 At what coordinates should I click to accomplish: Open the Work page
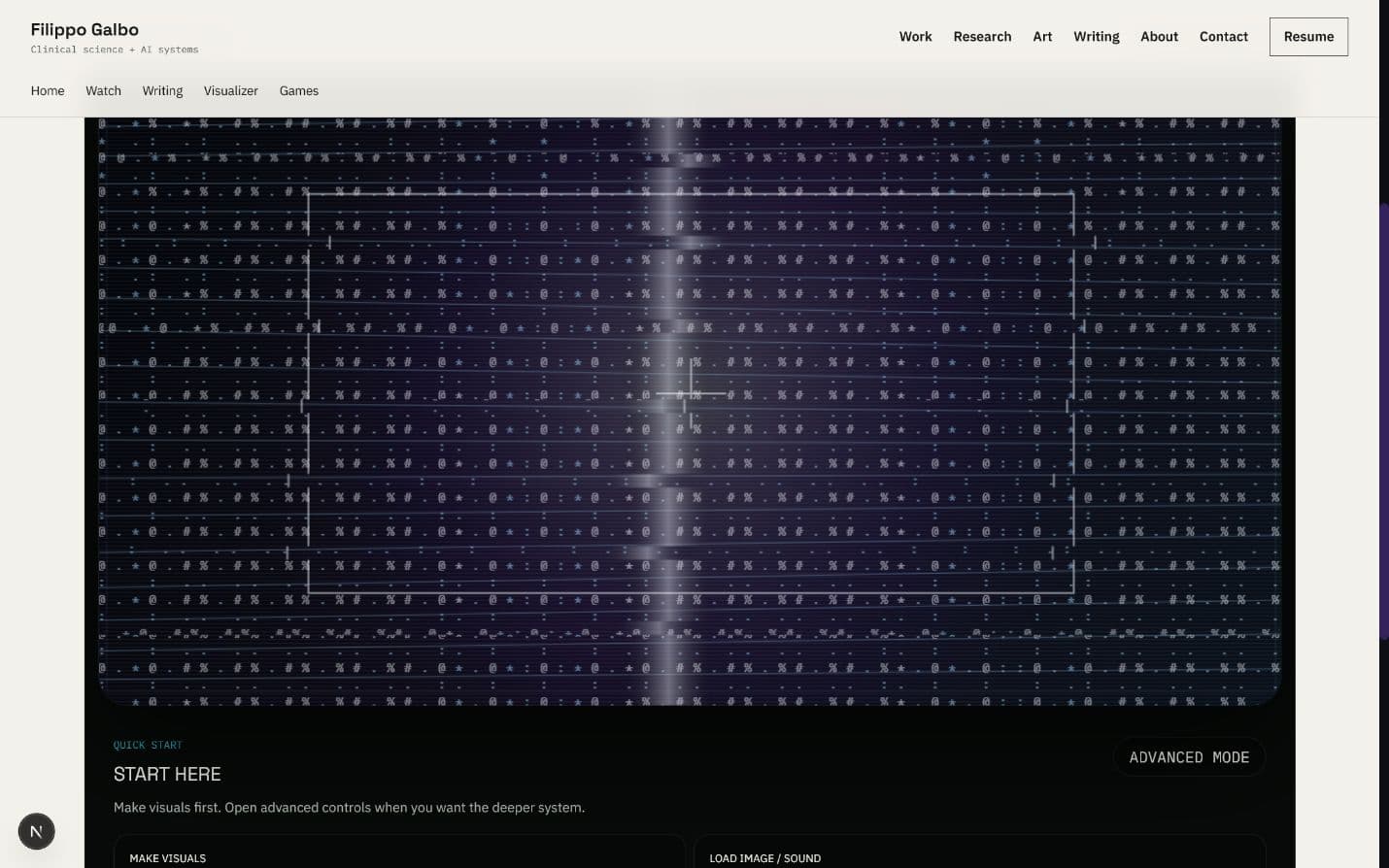(x=915, y=36)
